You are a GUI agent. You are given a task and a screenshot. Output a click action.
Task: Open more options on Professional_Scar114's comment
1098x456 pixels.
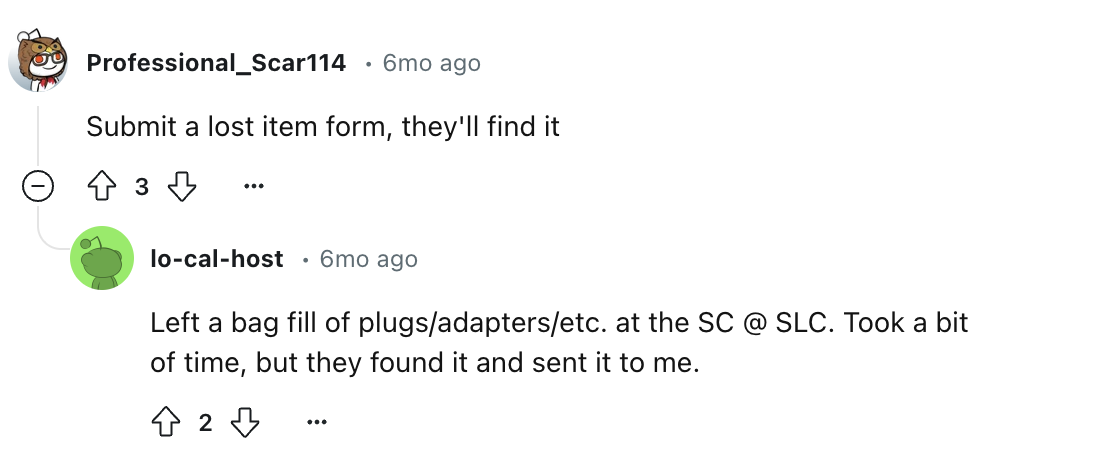click(x=253, y=186)
